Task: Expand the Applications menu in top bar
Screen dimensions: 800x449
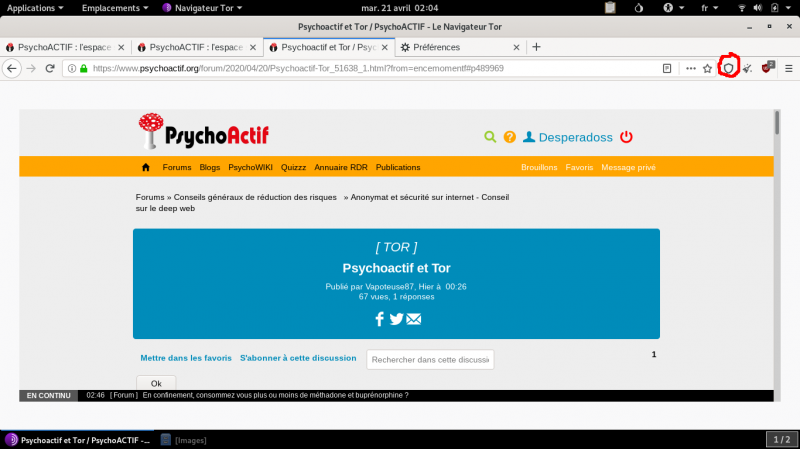Action: (x=38, y=7)
